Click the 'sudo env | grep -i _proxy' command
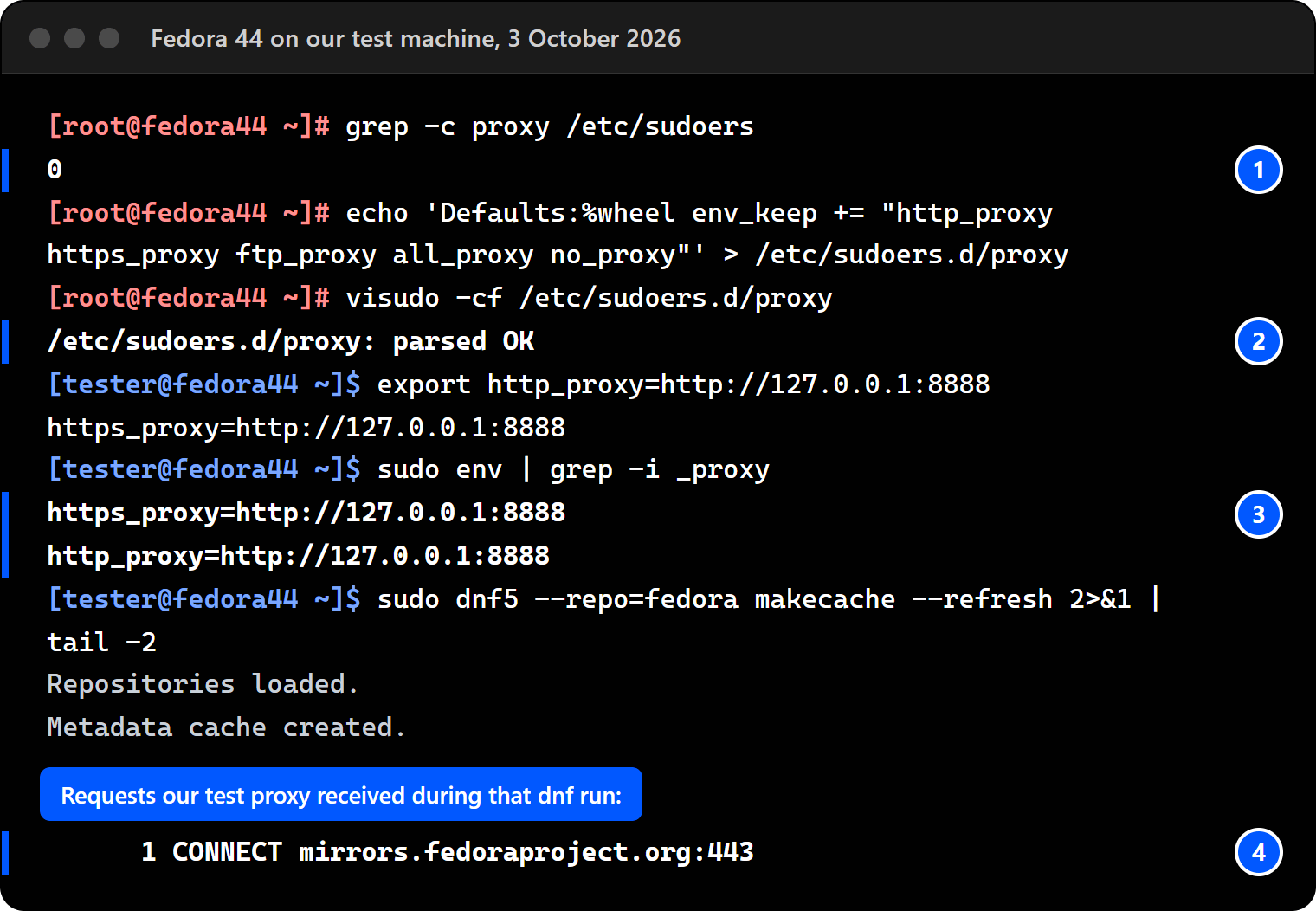 click(573, 469)
